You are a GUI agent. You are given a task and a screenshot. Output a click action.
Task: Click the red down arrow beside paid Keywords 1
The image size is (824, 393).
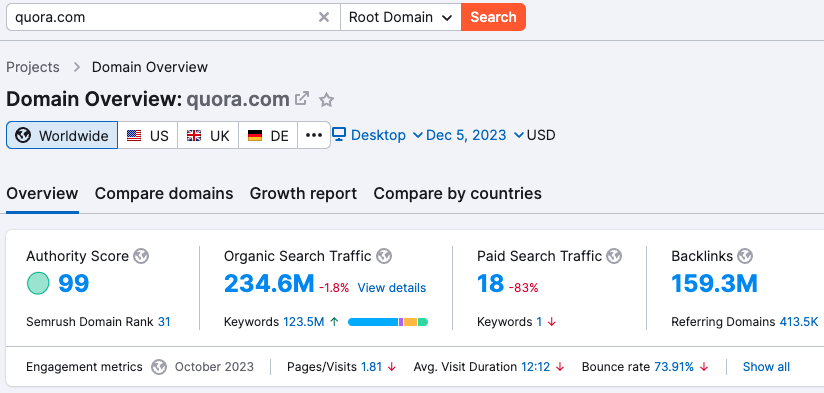tap(551, 322)
